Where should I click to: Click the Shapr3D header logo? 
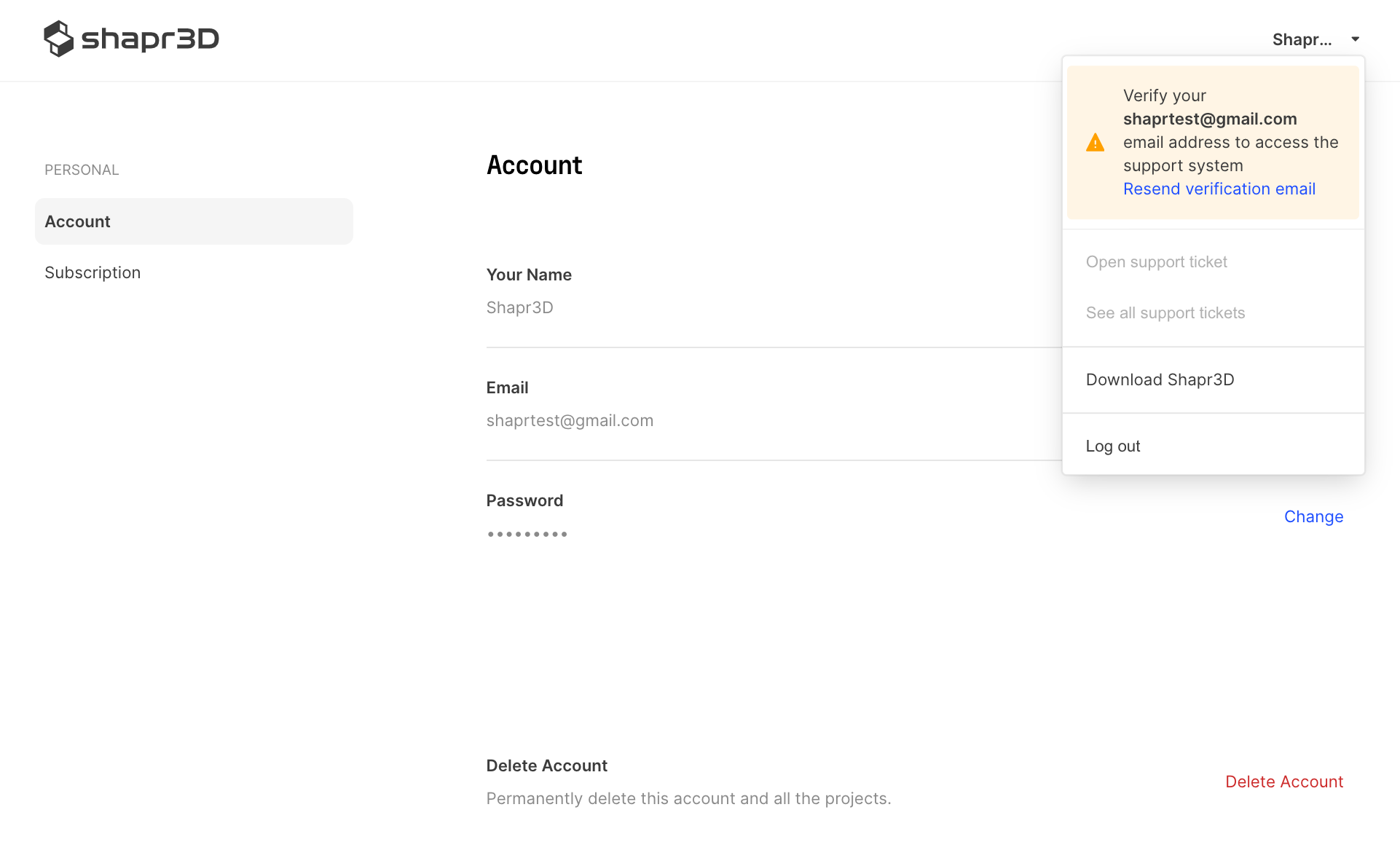(x=130, y=38)
